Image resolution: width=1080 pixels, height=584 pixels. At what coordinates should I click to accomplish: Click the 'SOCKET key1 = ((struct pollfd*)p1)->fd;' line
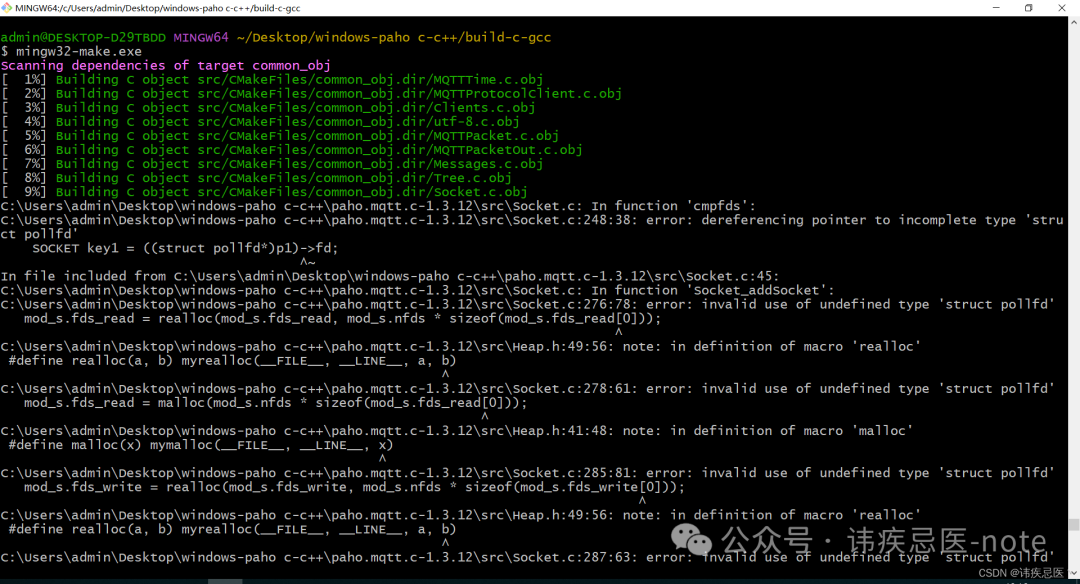click(x=185, y=248)
